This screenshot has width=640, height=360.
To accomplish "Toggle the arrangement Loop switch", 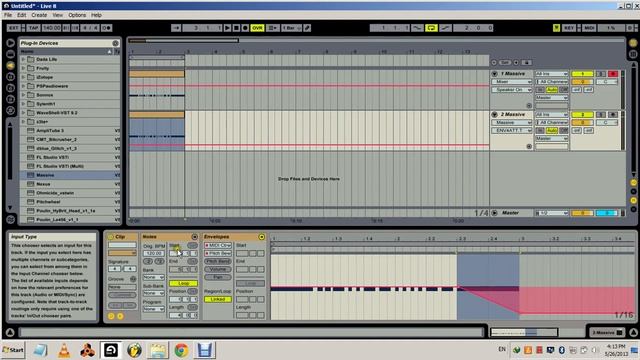I will point(431,28).
